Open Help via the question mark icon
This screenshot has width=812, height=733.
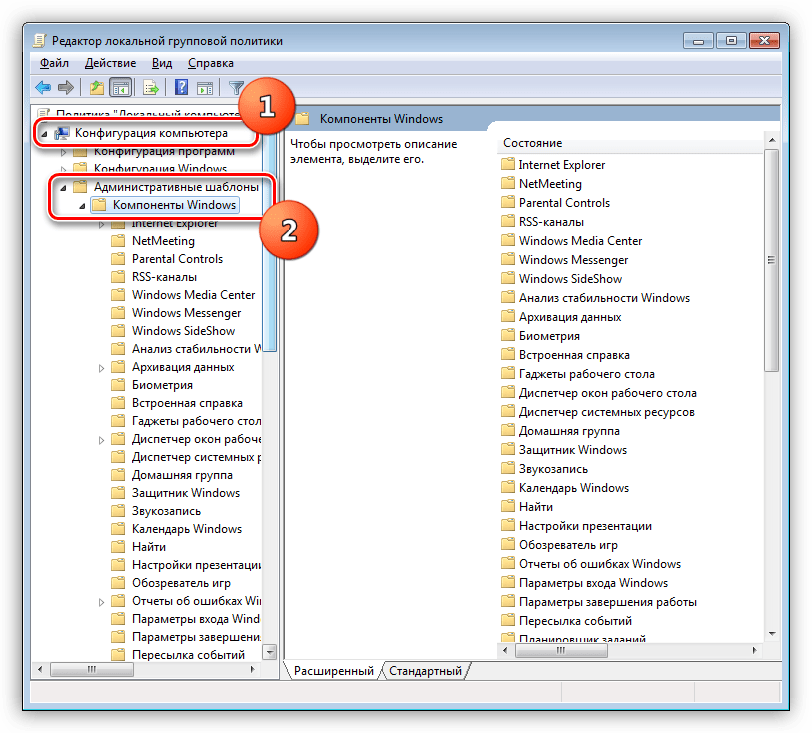182,87
